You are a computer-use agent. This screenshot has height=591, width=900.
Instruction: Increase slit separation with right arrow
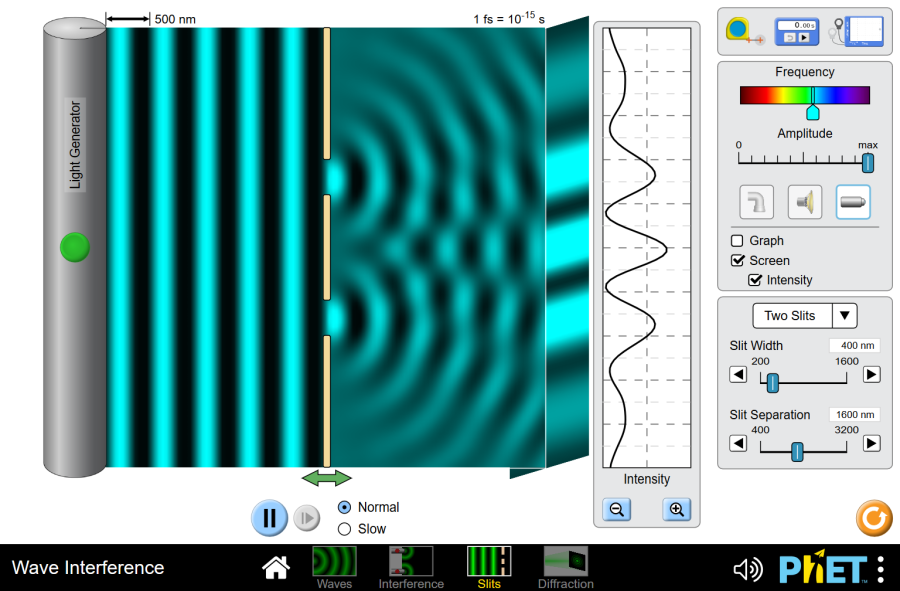pyautogui.click(x=871, y=444)
